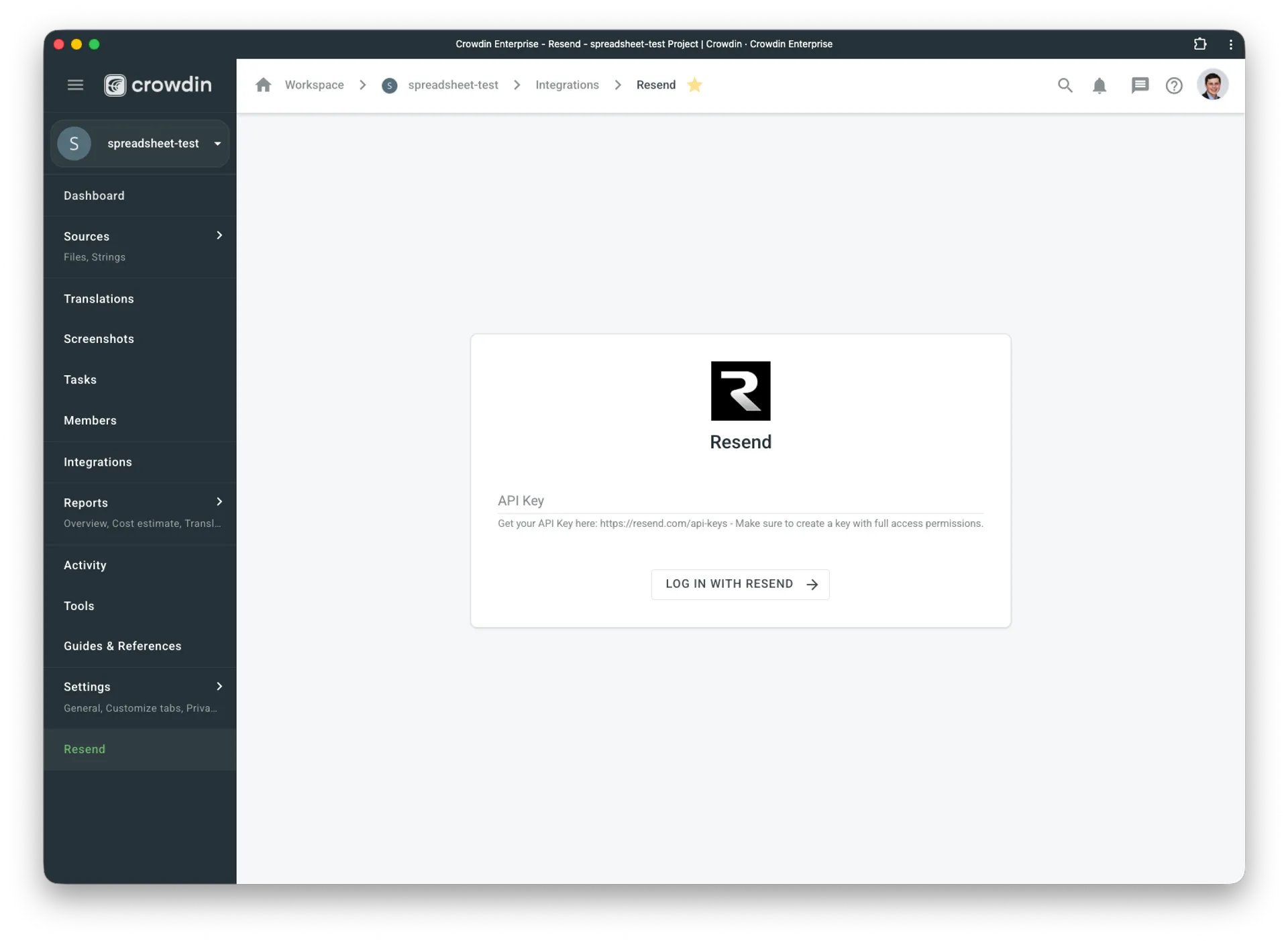Click the spreadsheet-test avatar in breadcrumb
This screenshot has width=1288, height=941.
390,85
